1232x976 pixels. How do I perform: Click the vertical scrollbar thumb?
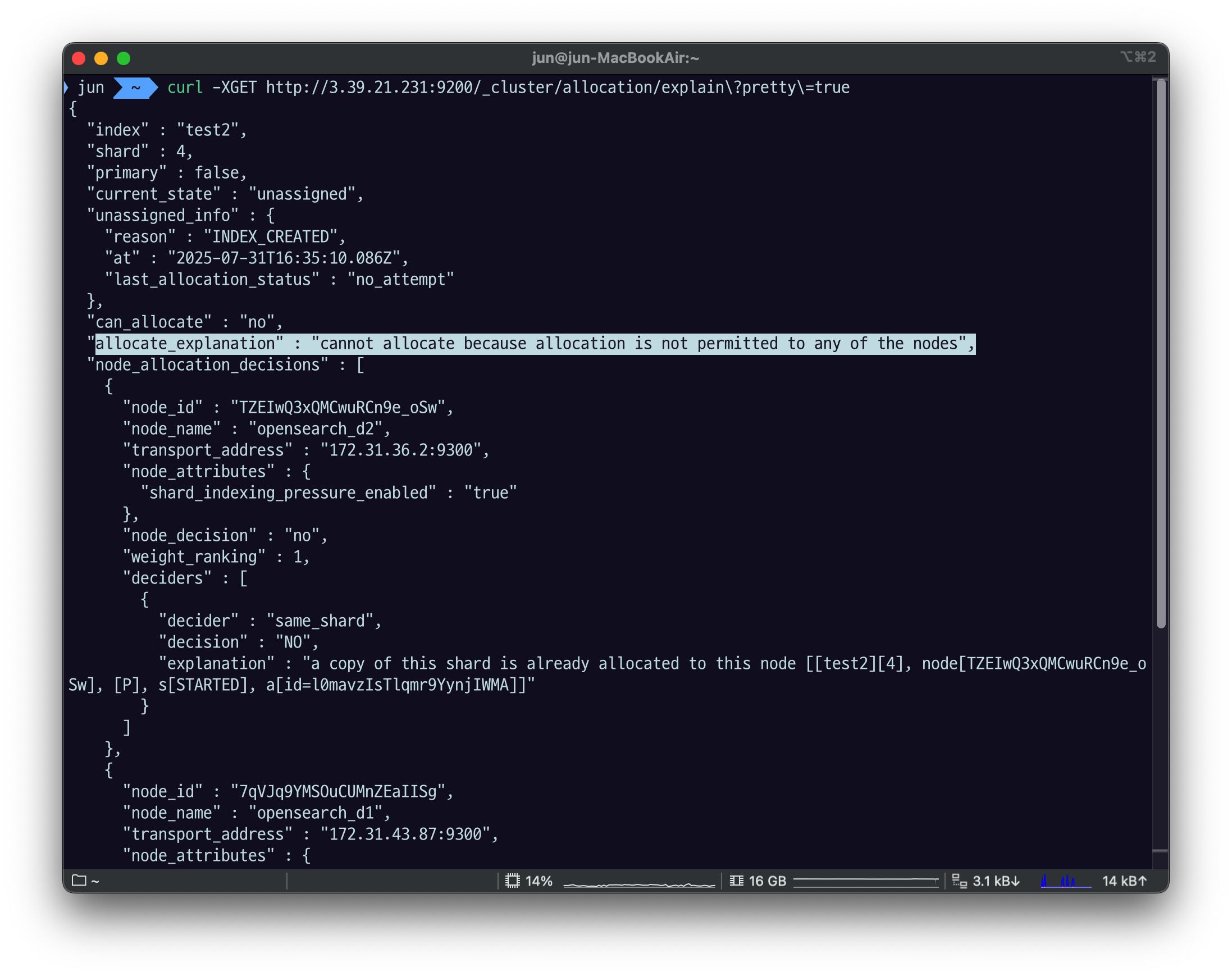pos(1161,354)
